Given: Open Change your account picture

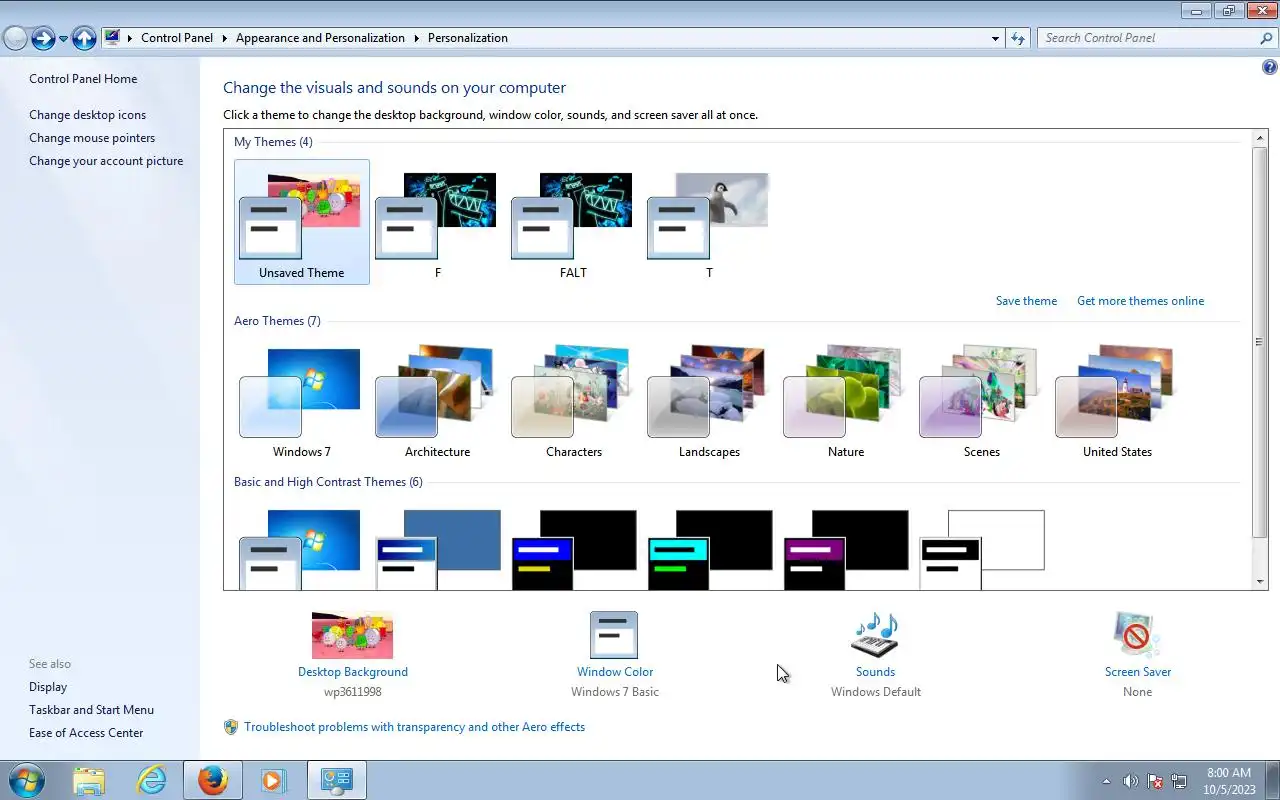Looking at the screenshot, I should click(106, 161).
